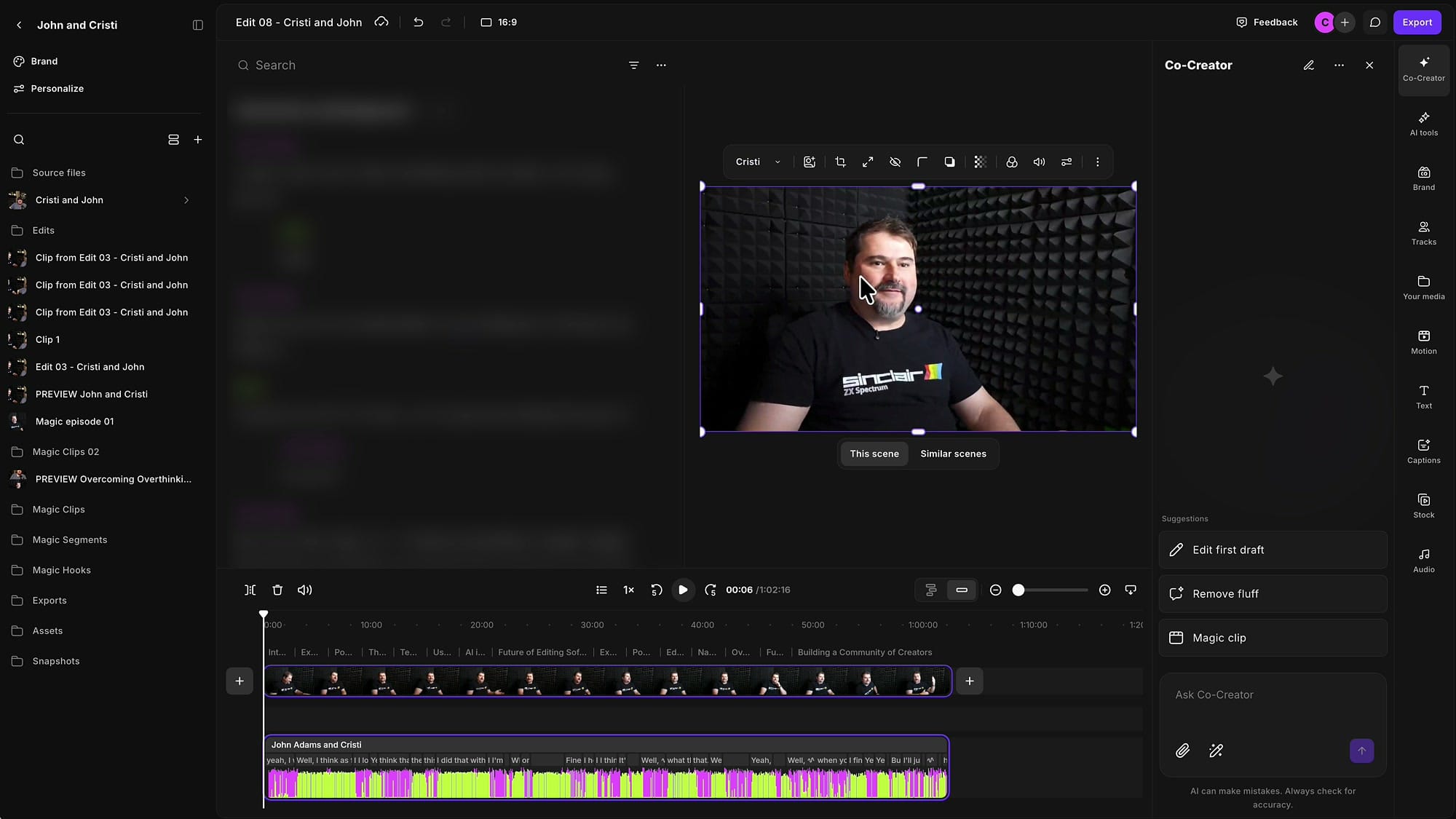The width and height of the screenshot is (1456, 819).
Task: Toggle the sidebar list layout icon
Action: click(x=173, y=140)
